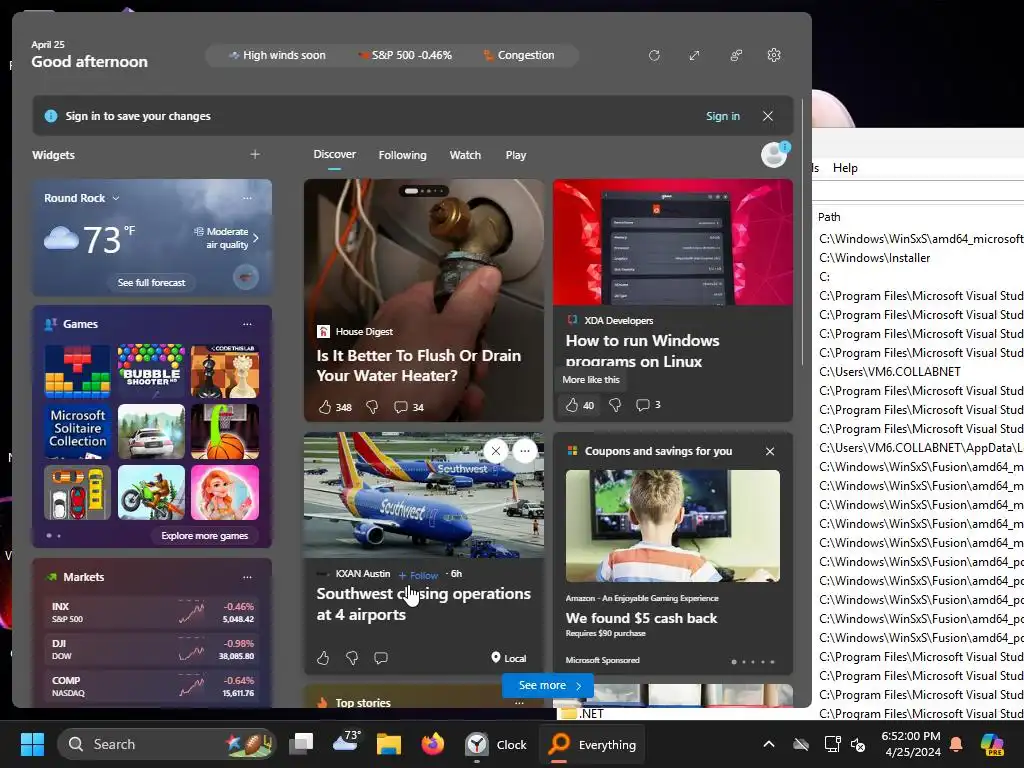Hide the Southwest story with X icon
The width and height of the screenshot is (1024, 768).
click(496, 451)
